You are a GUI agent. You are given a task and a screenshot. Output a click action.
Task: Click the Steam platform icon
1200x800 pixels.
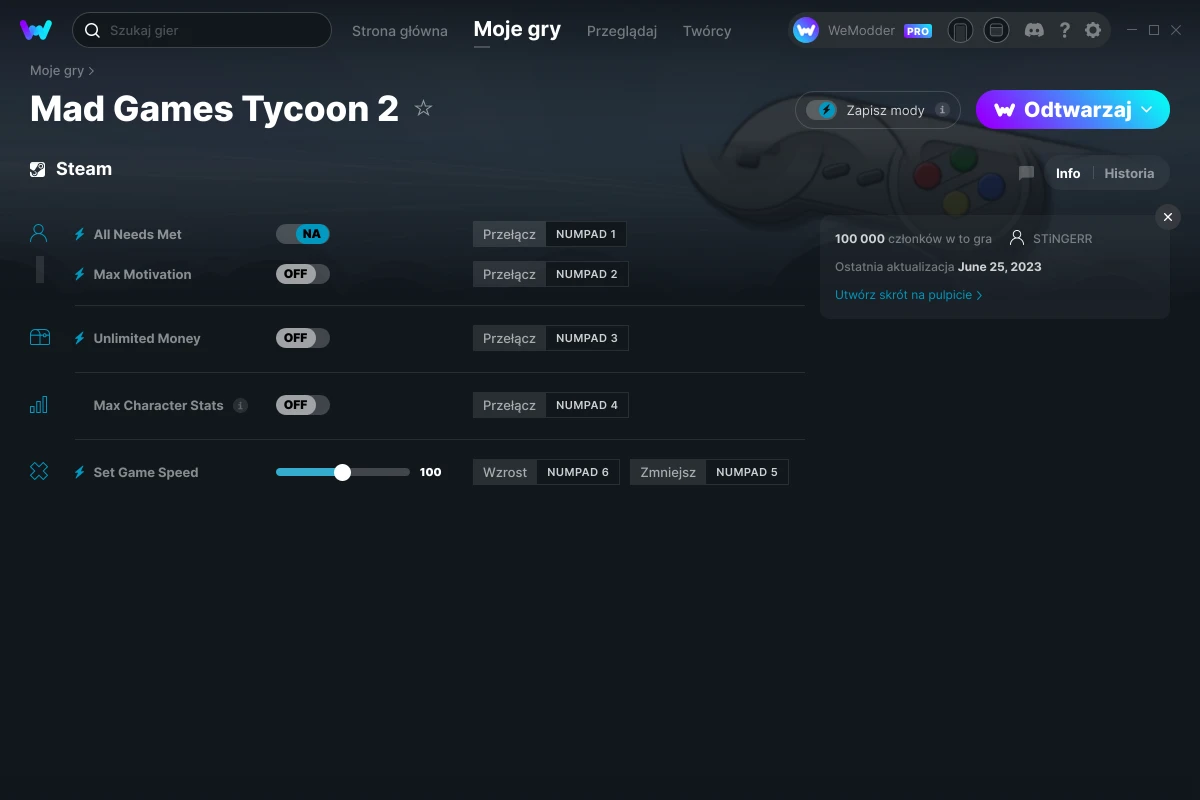pyautogui.click(x=38, y=169)
